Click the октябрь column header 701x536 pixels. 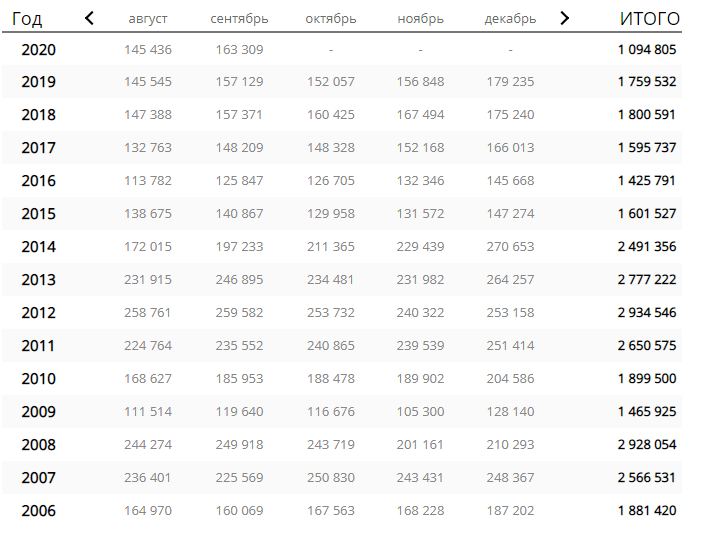330,19
